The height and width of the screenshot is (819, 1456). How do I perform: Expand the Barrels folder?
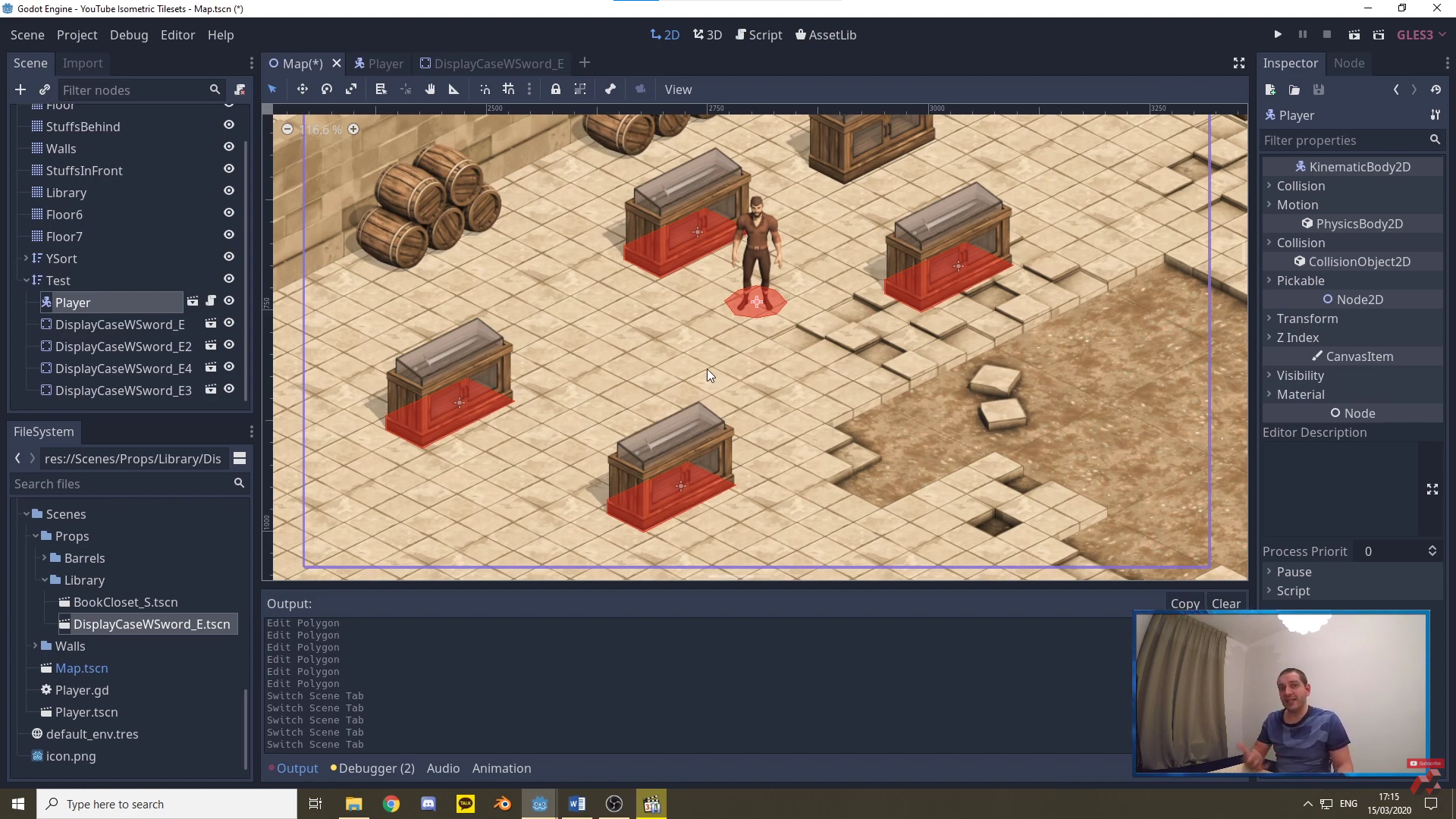pyautogui.click(x=45, y=558)
